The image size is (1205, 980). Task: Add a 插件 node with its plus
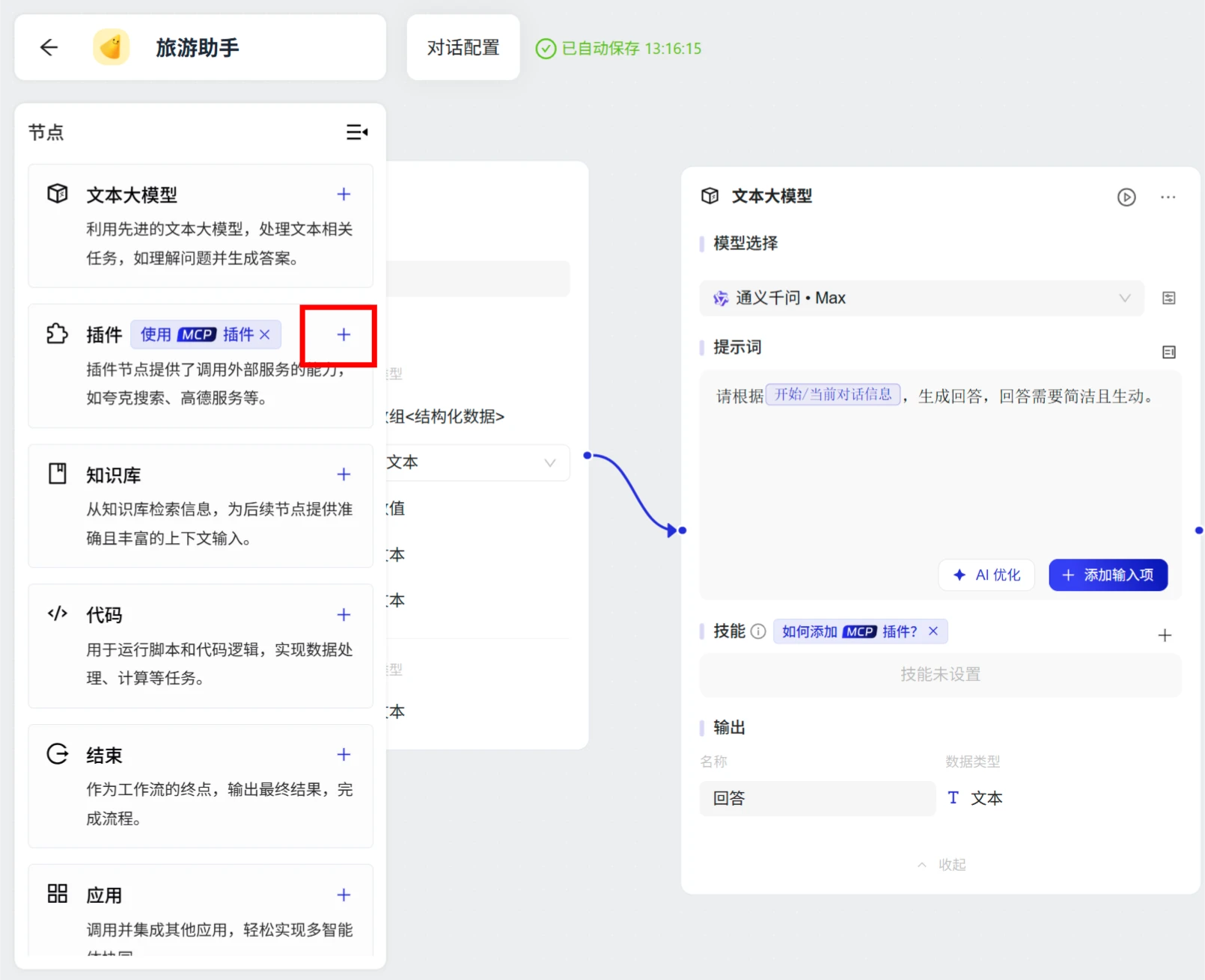coord(344,334)
